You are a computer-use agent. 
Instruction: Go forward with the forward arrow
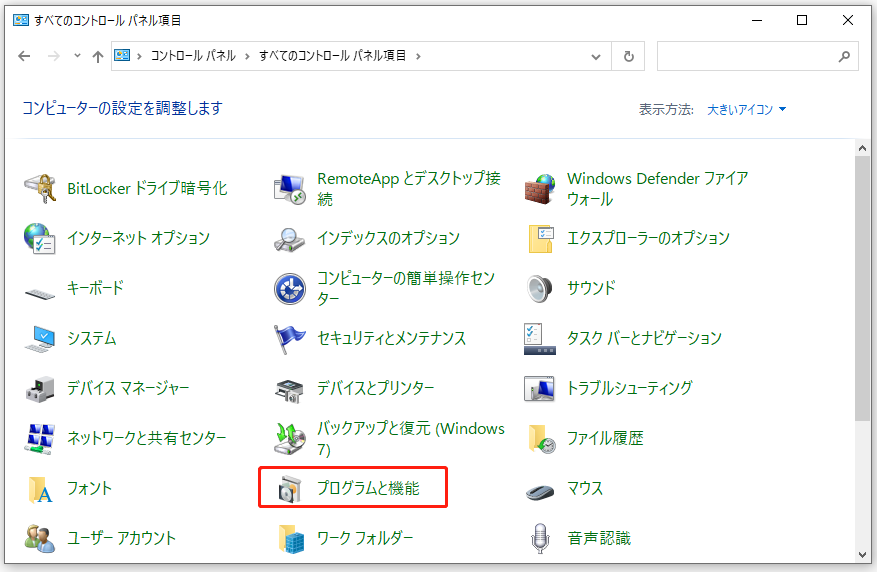point(54,56)
